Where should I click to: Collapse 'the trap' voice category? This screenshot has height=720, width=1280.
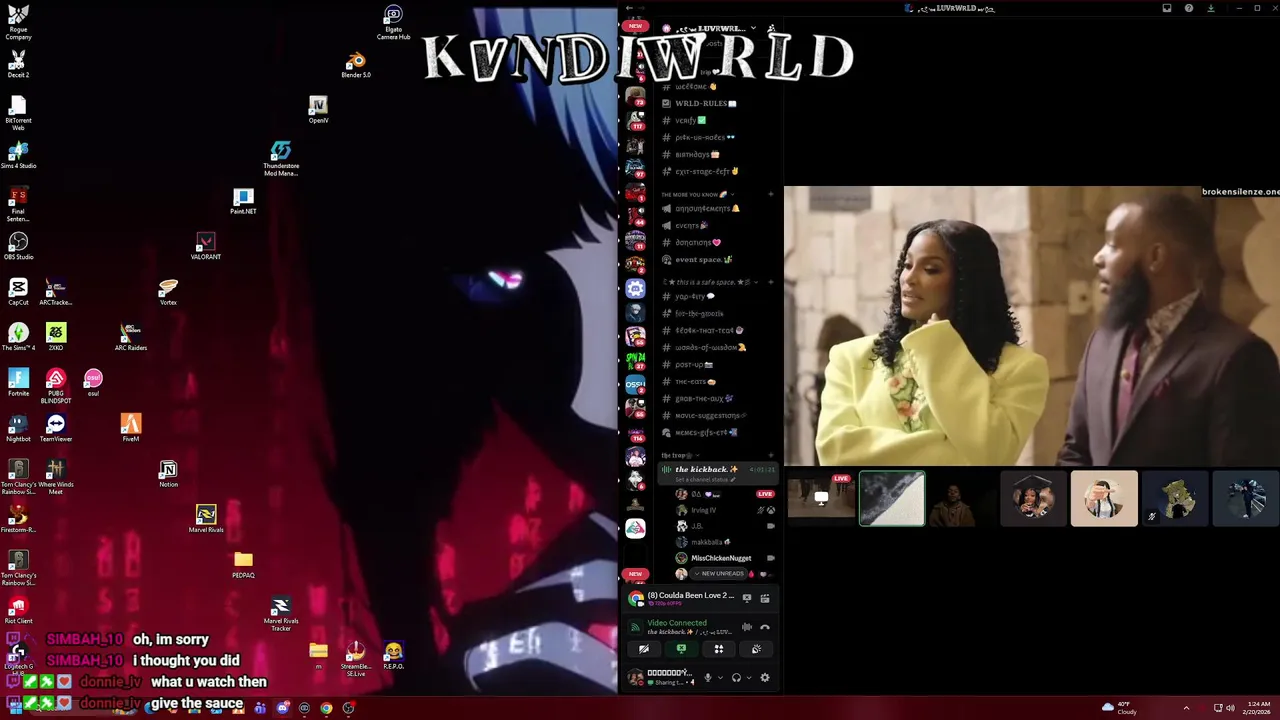click(680, 455)
